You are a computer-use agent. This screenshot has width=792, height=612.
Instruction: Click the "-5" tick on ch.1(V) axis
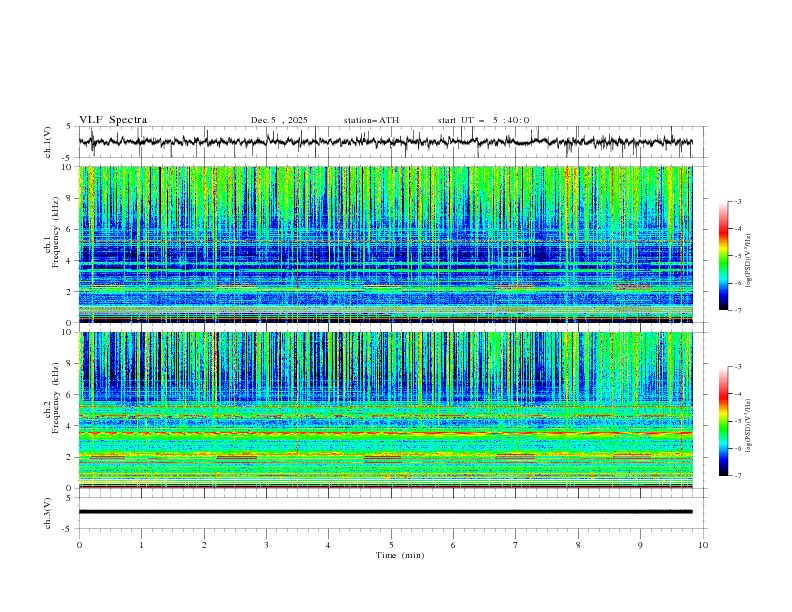click(68, 158)
